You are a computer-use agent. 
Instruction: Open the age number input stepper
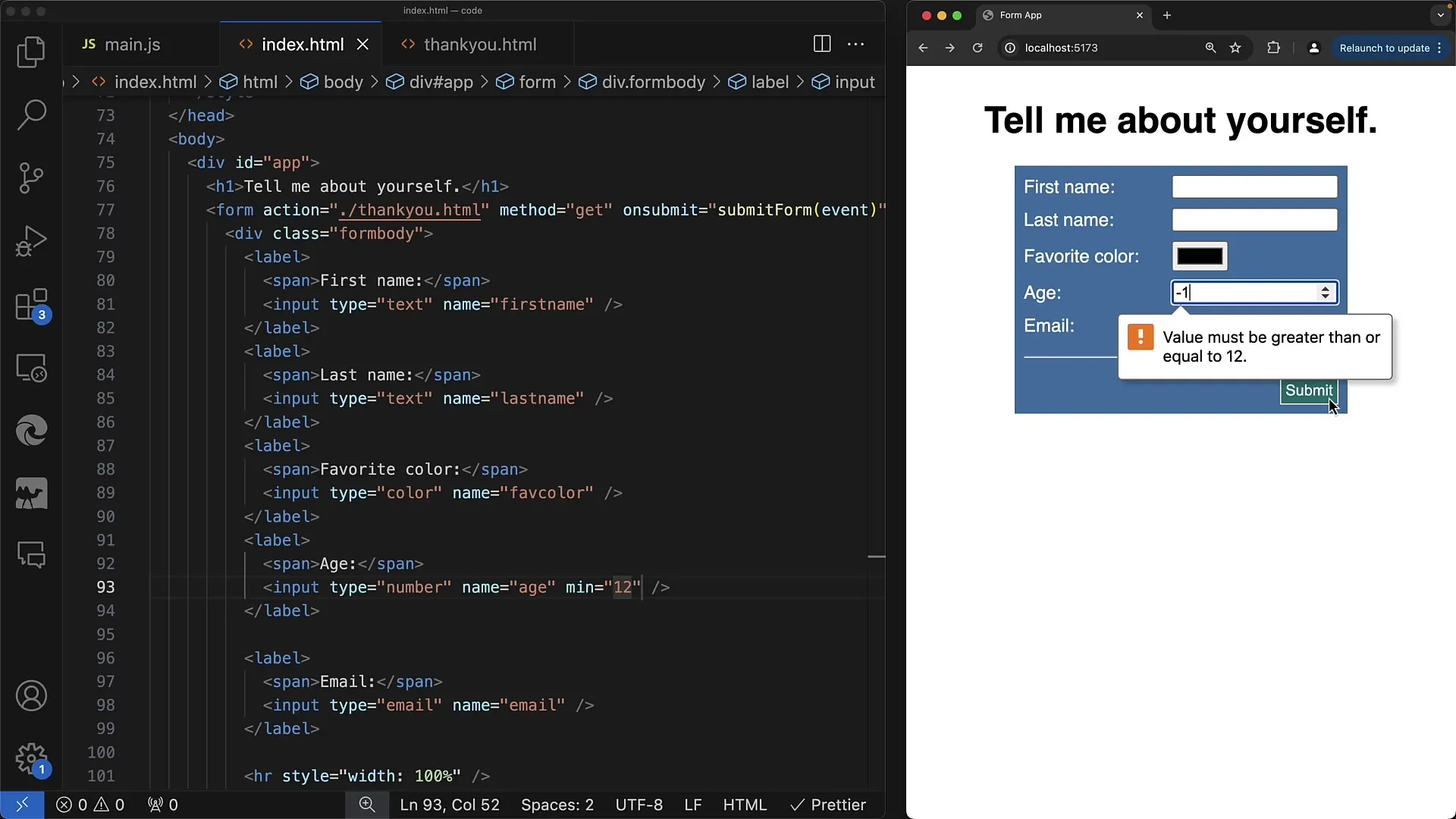point(1327,293)
